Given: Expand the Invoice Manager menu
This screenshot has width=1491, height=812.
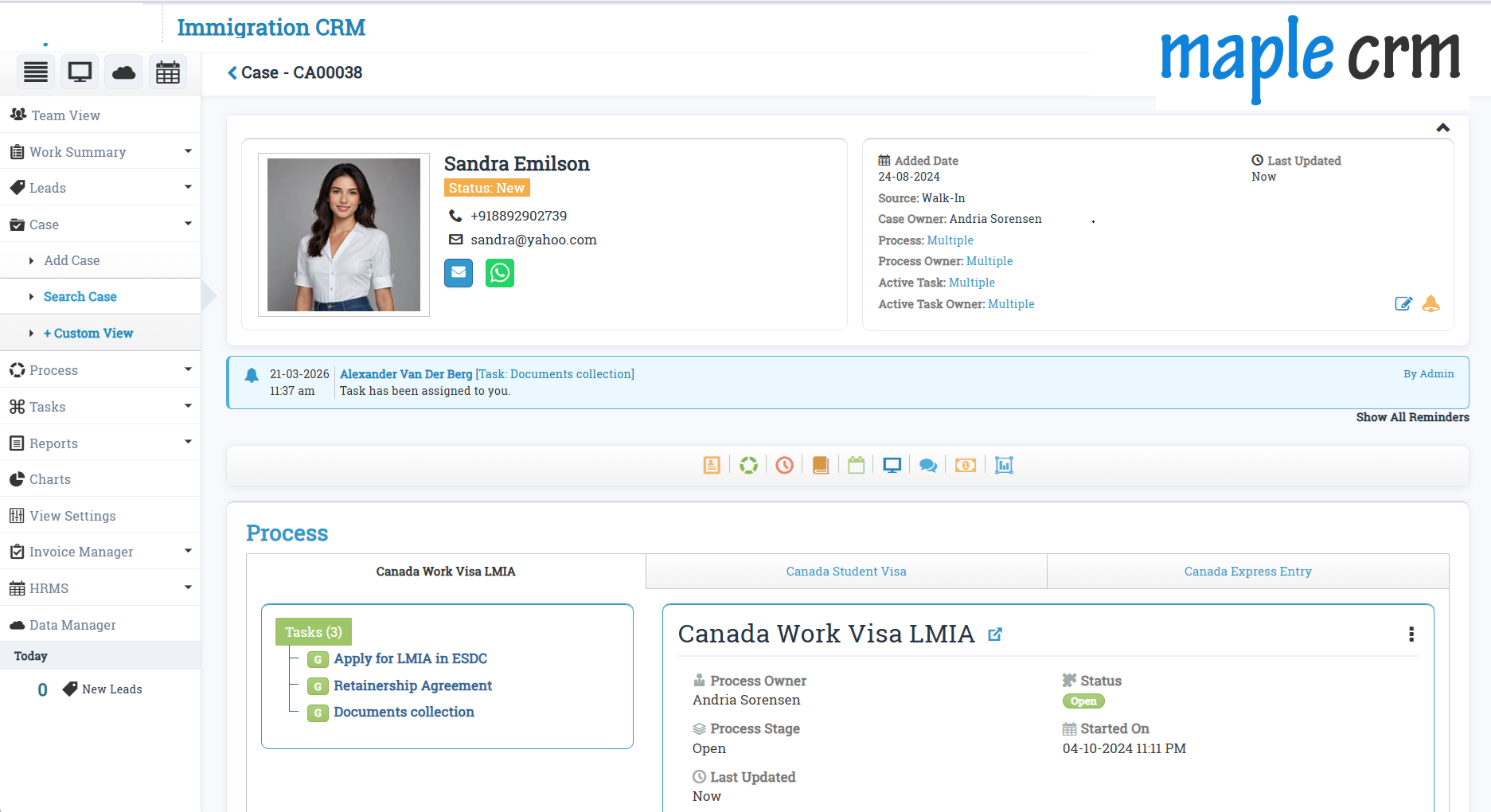Looking at the screenshot, I should point(100,552).
